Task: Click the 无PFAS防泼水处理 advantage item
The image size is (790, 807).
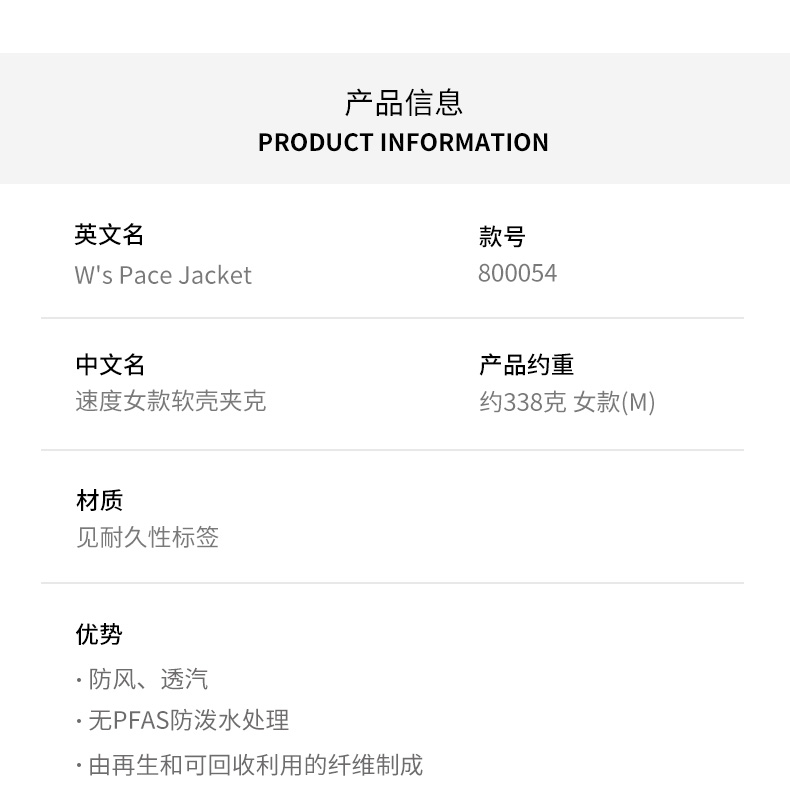Action: pos(188,720)
